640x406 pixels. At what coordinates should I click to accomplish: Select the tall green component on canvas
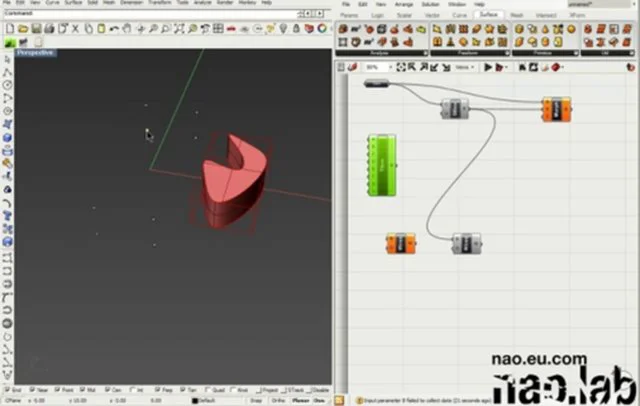click(x=382, y=165)
